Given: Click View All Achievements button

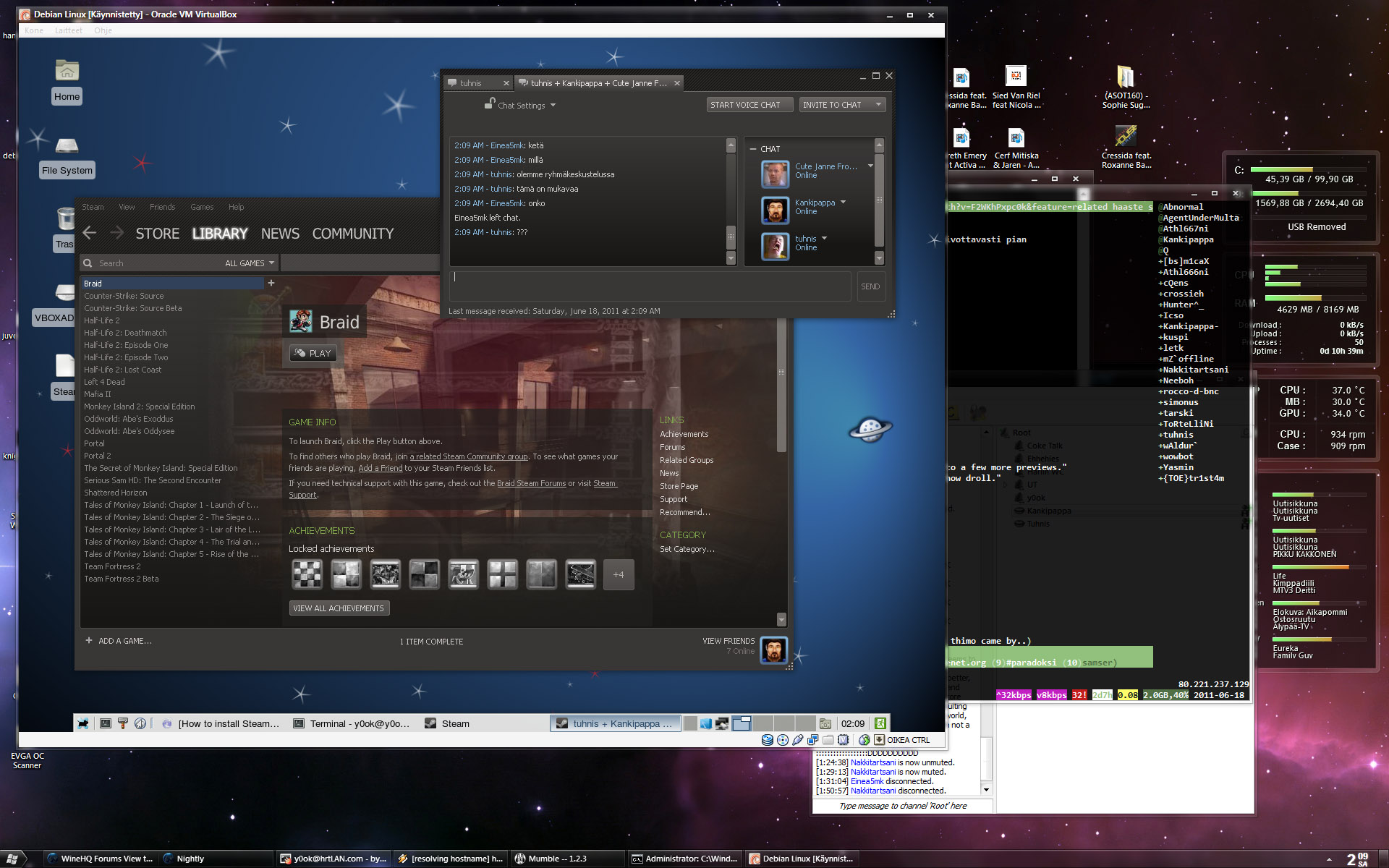Looking at the screenshot, I should [x=339, y=608].
